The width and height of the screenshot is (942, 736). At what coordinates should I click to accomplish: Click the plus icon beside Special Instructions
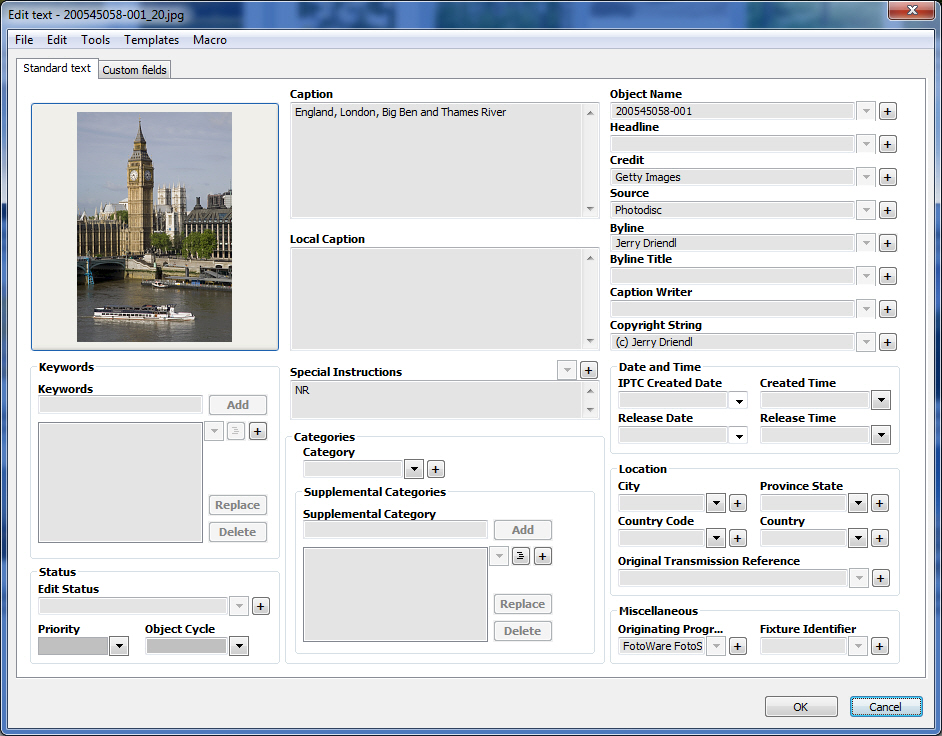coord(588,370)
